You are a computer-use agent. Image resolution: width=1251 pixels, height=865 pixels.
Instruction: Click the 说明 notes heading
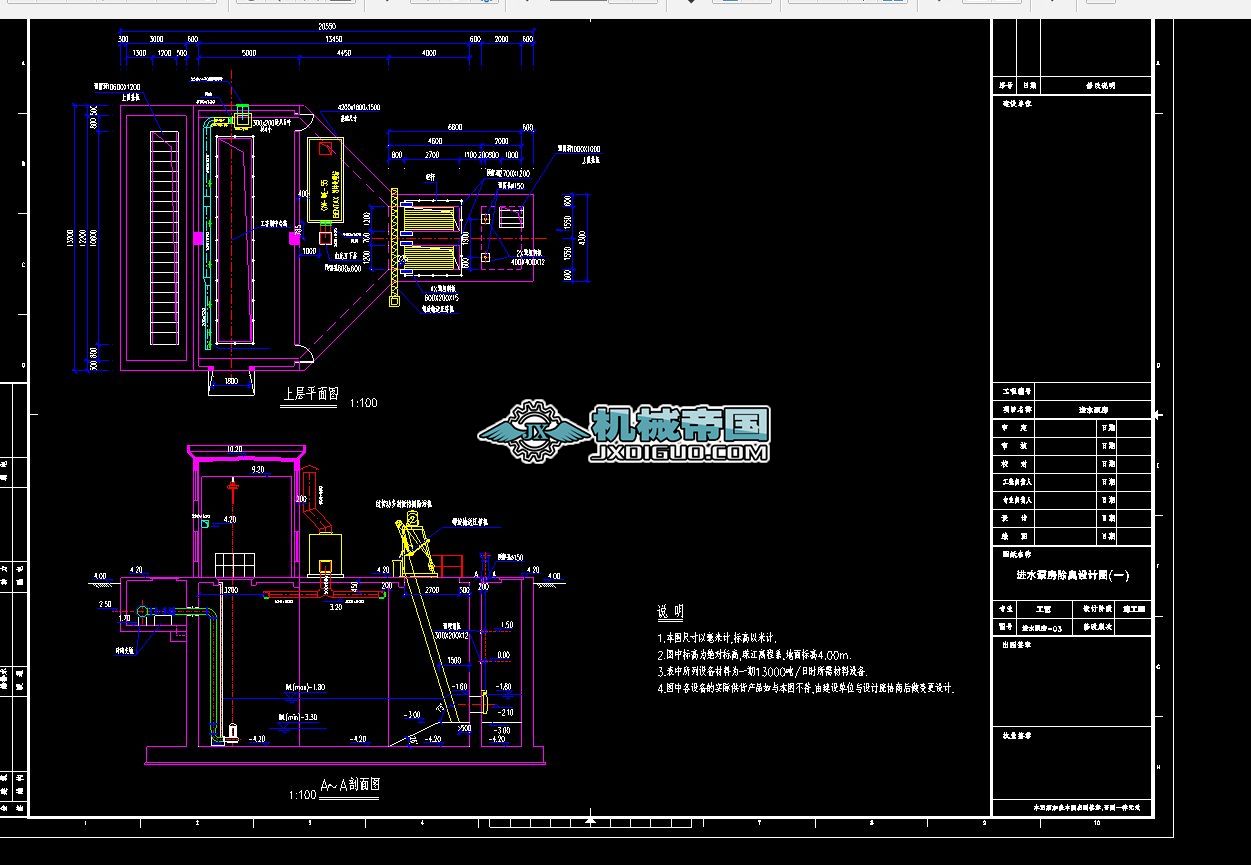click(x=670, y=612)
